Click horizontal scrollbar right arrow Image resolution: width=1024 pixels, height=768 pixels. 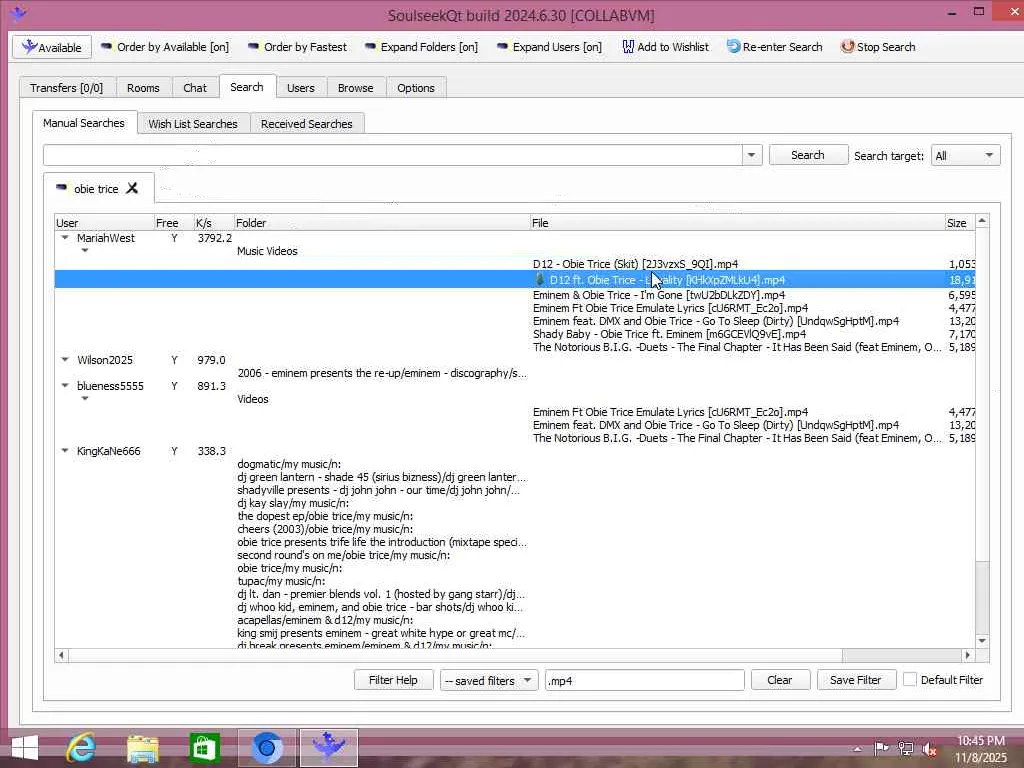[x=968, y=655]
